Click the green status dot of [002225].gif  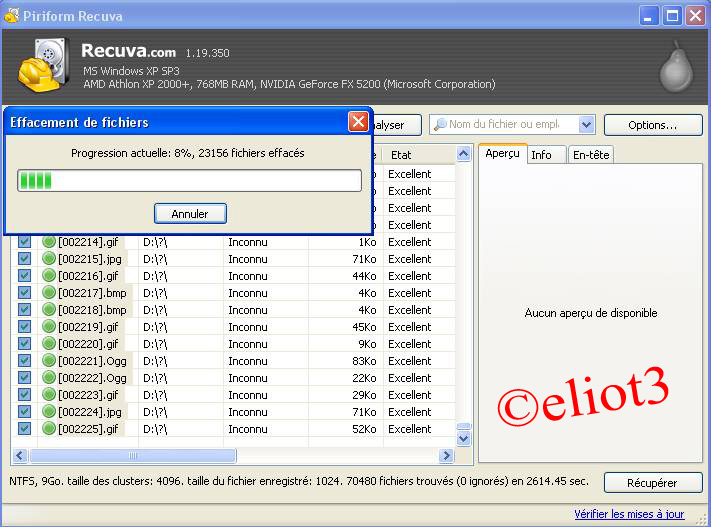(49, 429)
